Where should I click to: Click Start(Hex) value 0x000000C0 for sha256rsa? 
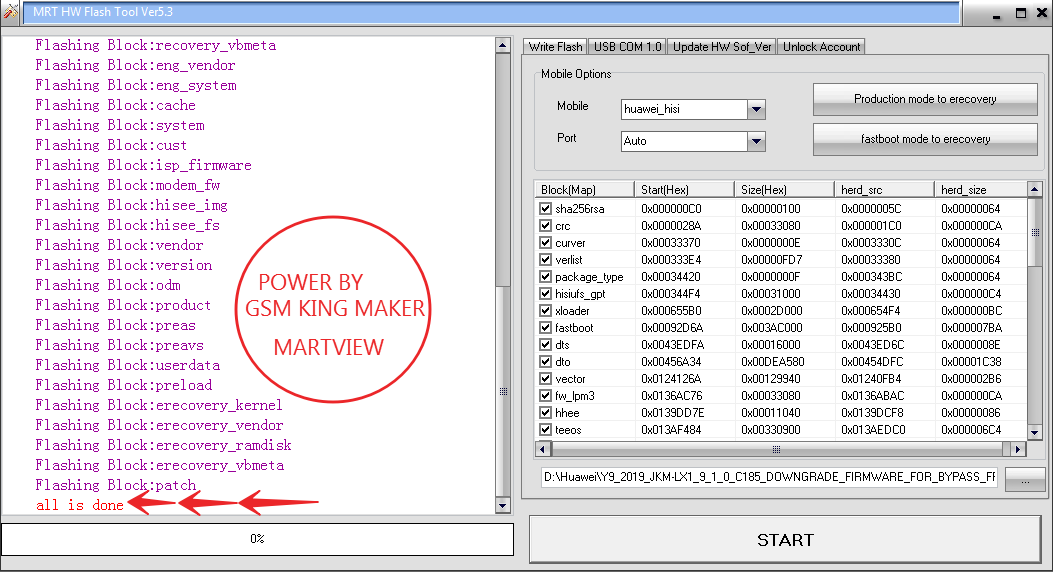coord(671,209)
